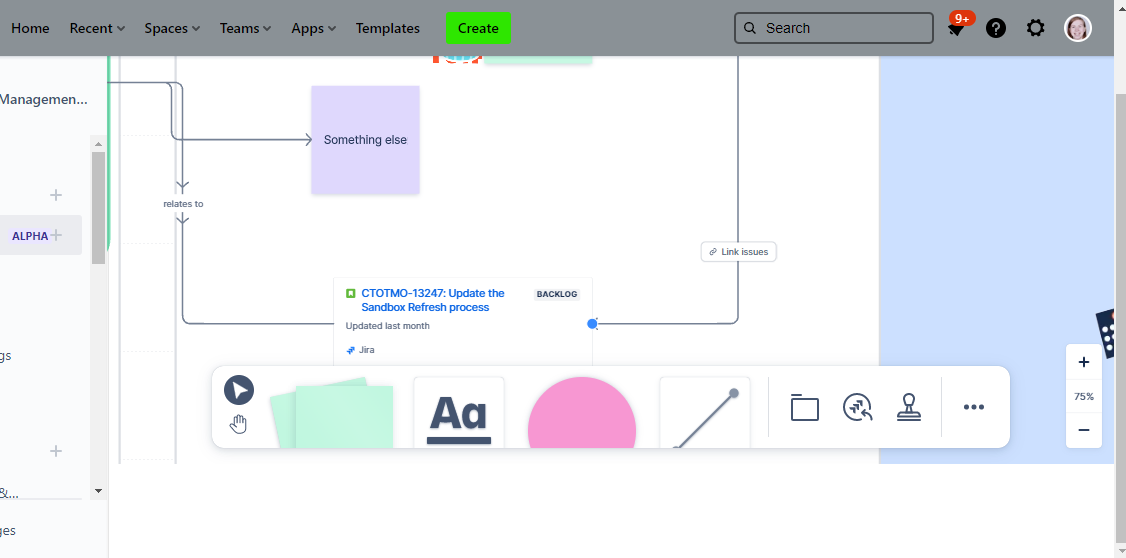1126x558 pixels.
Task: Click into the Search field
Action: [834, 28]
